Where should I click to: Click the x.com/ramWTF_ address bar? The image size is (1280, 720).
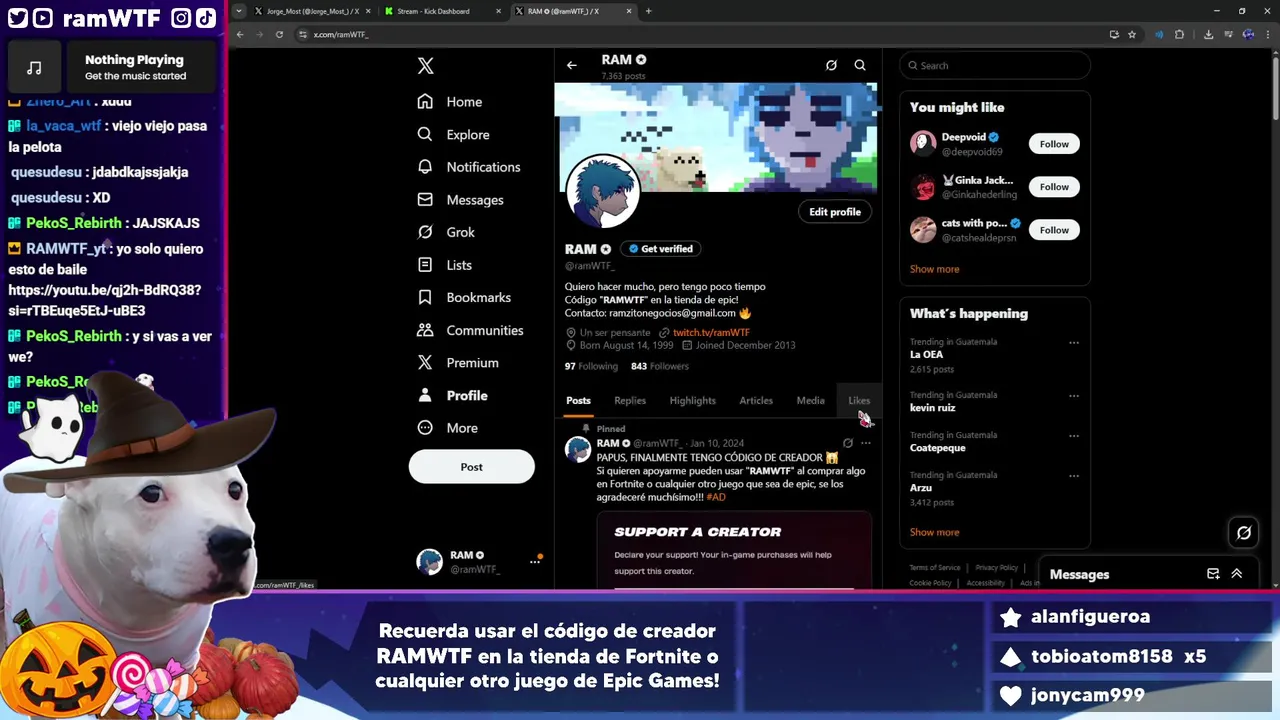[x=700, y=34]
